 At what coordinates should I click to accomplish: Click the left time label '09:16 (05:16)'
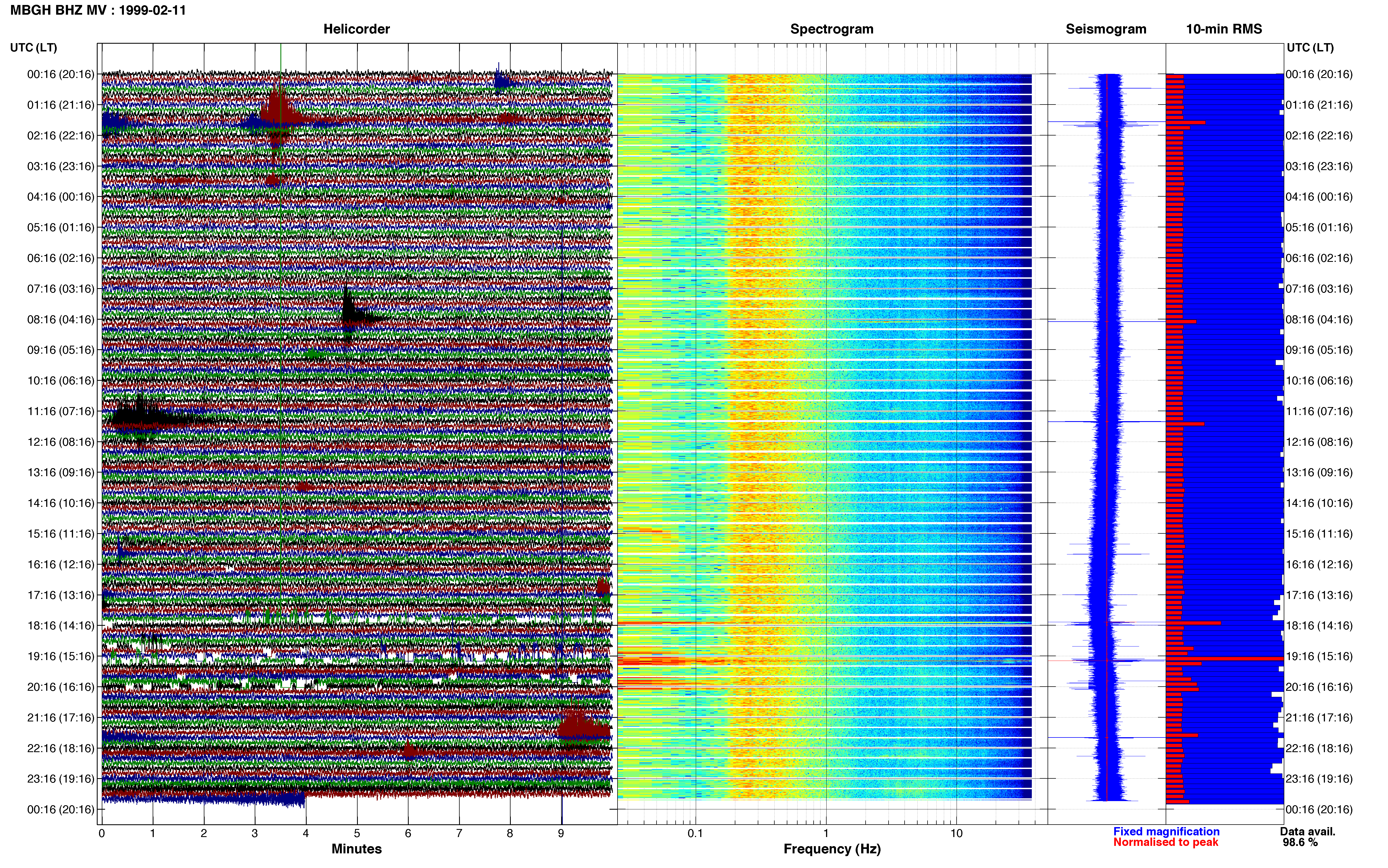pos(61,350)
